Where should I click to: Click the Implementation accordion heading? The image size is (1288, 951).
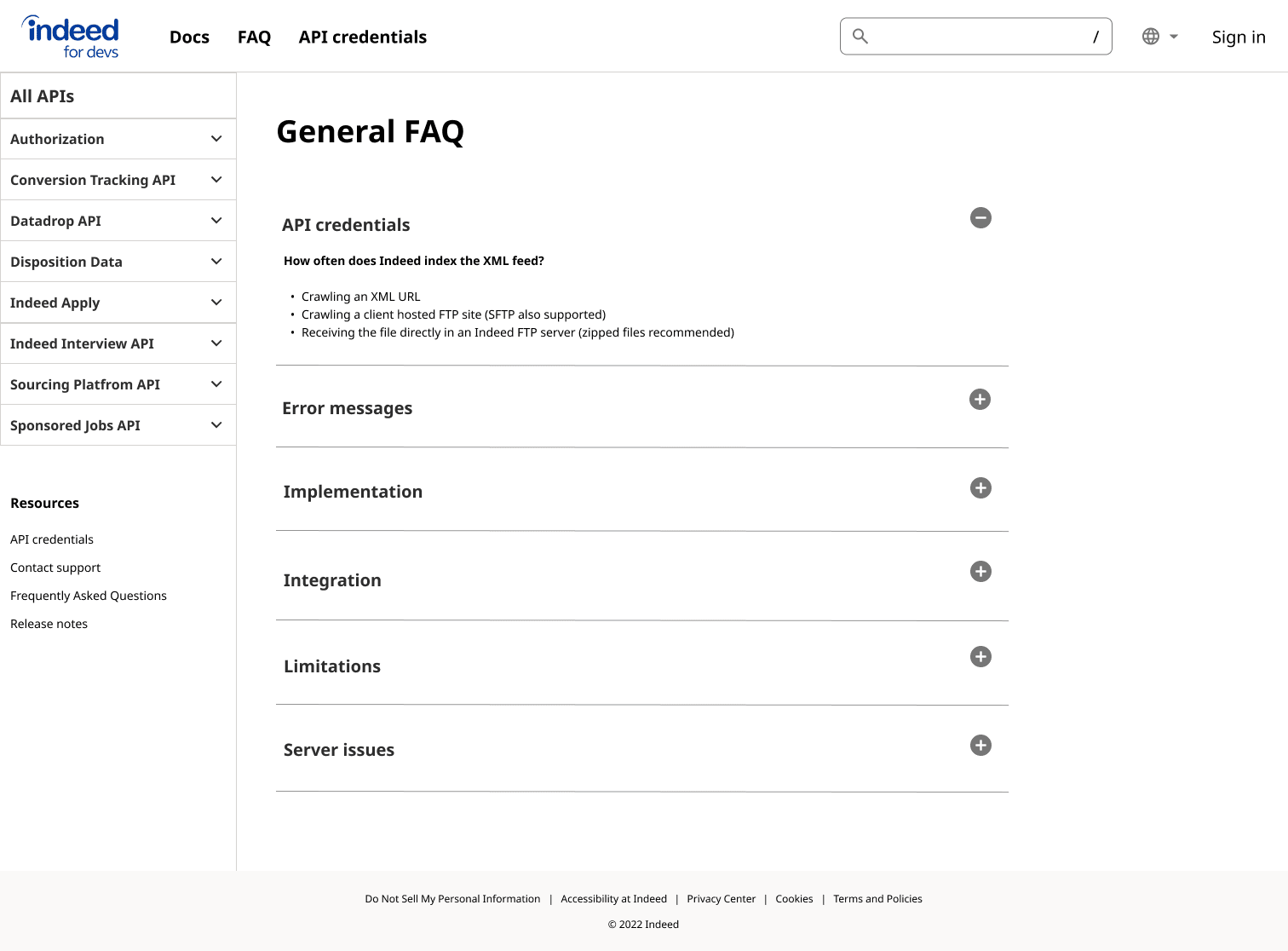click(353, 492)
